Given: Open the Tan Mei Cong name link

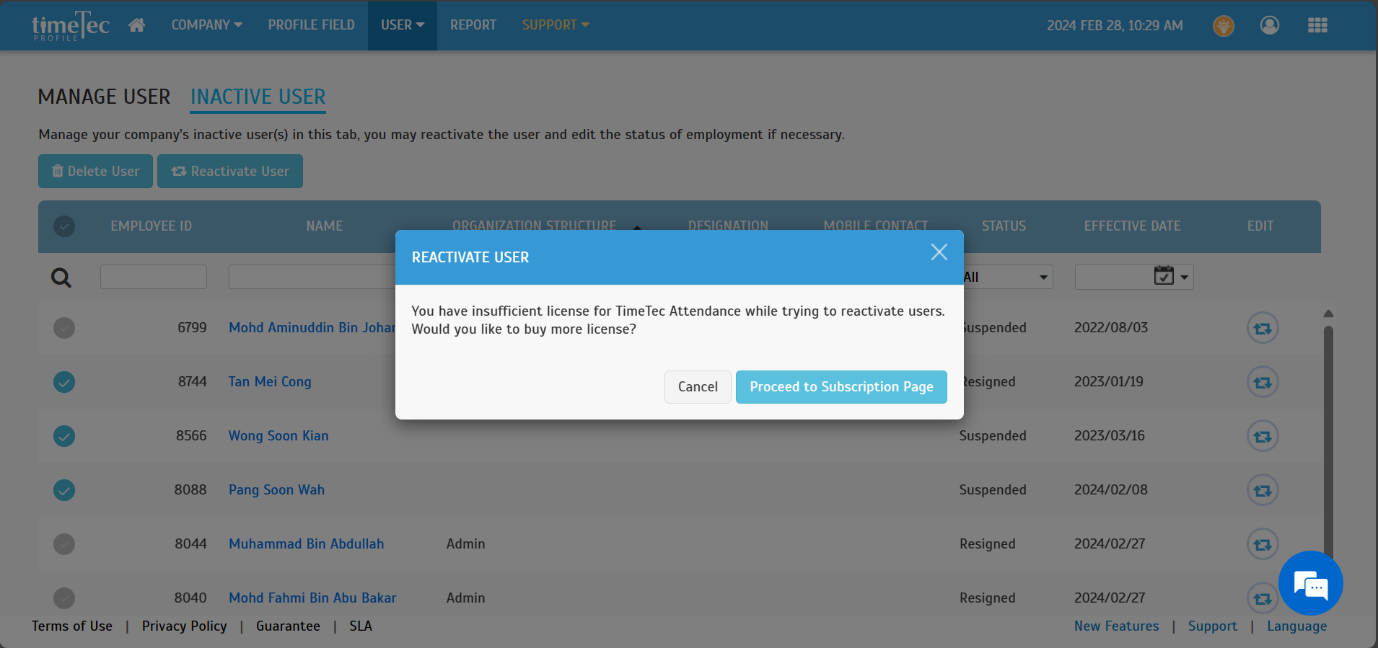Looking at the screenshot, I should pyautogui.click(x=270, y=382).
